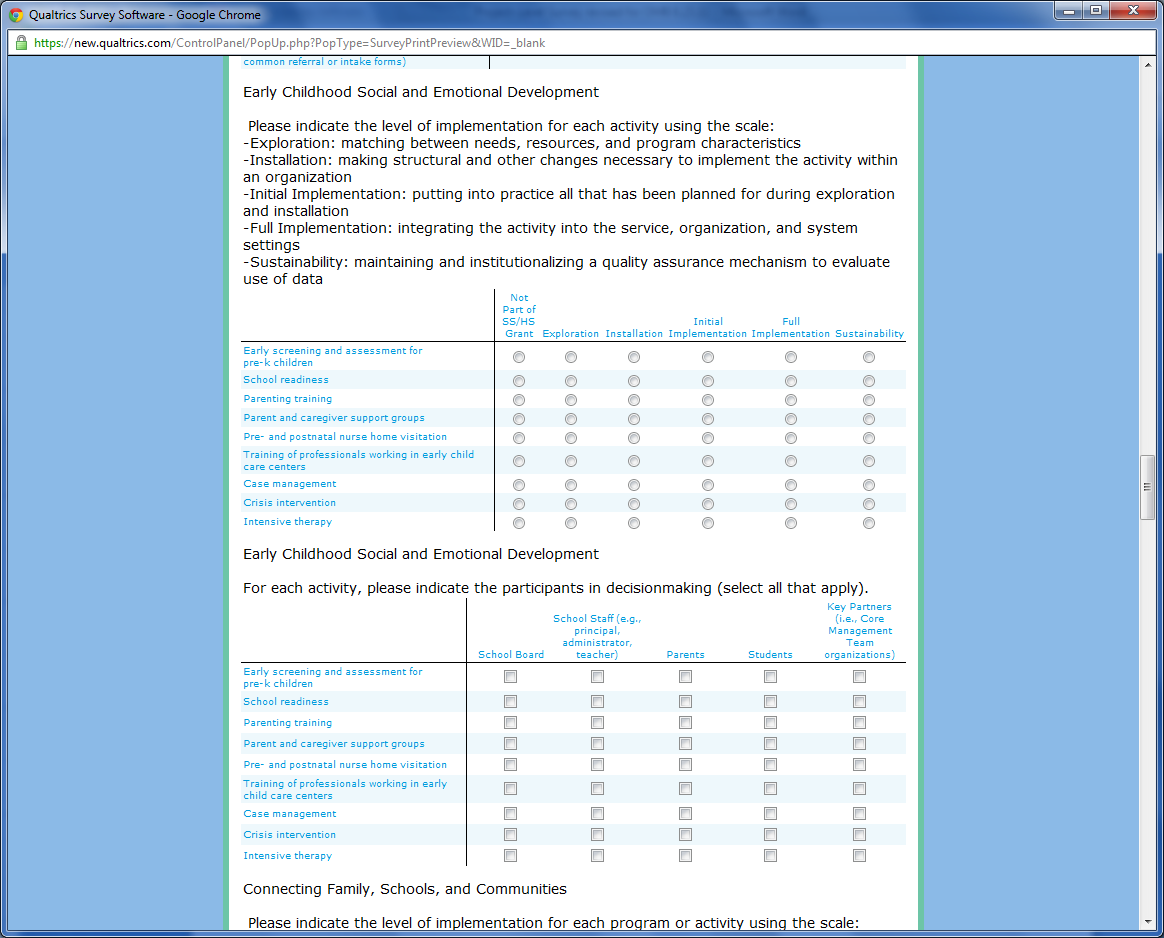
Task: Select Exploration for School readiness
Action: (571, 381)
